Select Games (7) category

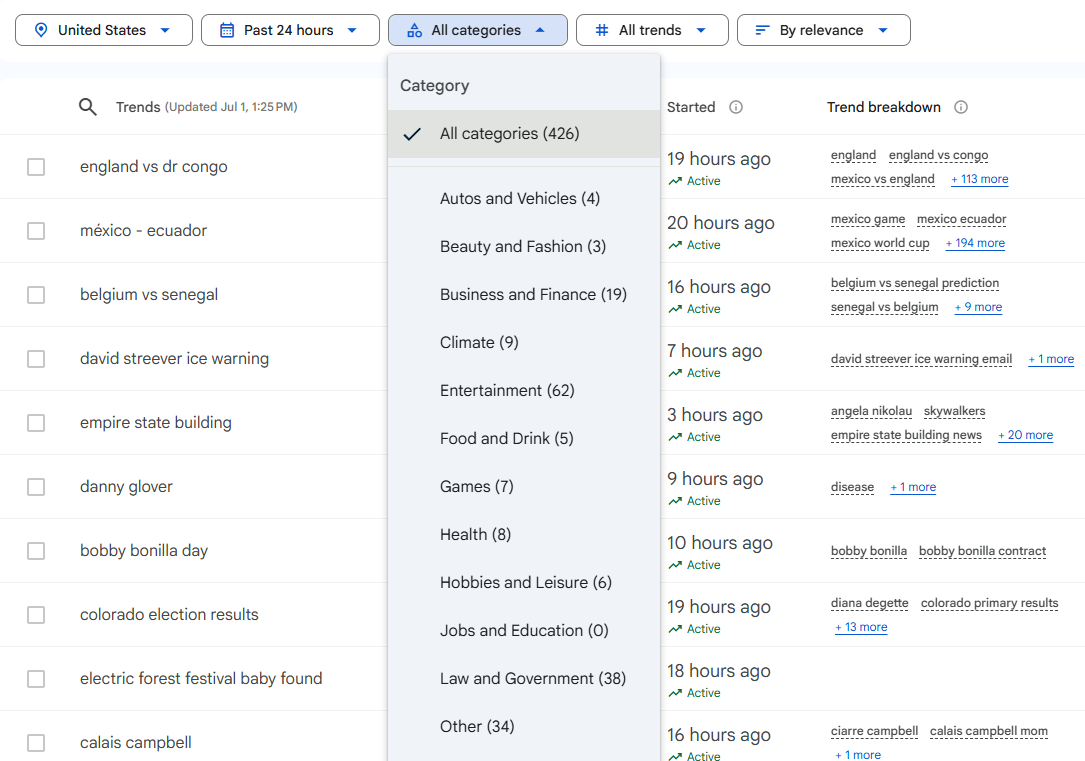[x=524, y=486]
